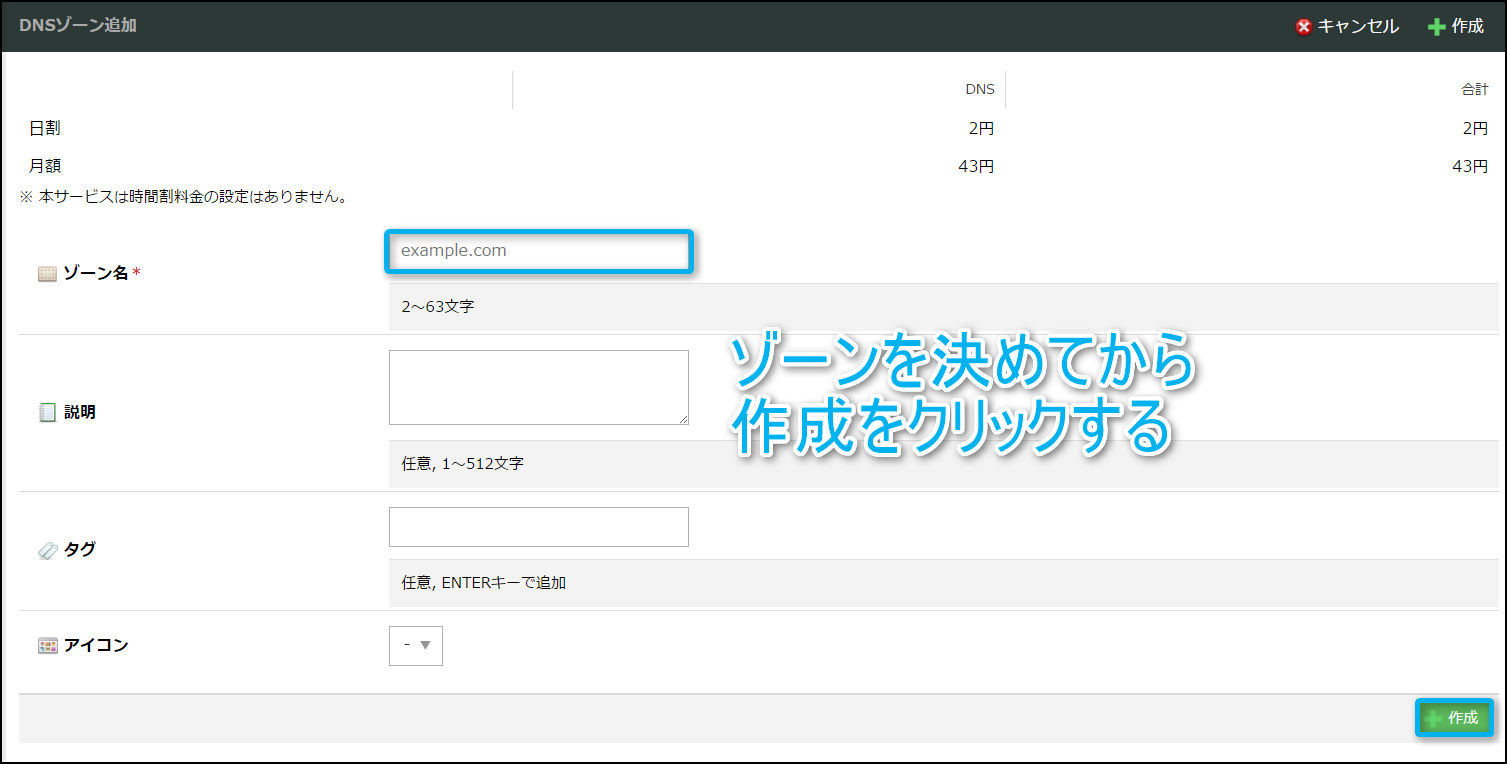Focus the ゾーン名 example.com input field

click(x=538, y=251)
